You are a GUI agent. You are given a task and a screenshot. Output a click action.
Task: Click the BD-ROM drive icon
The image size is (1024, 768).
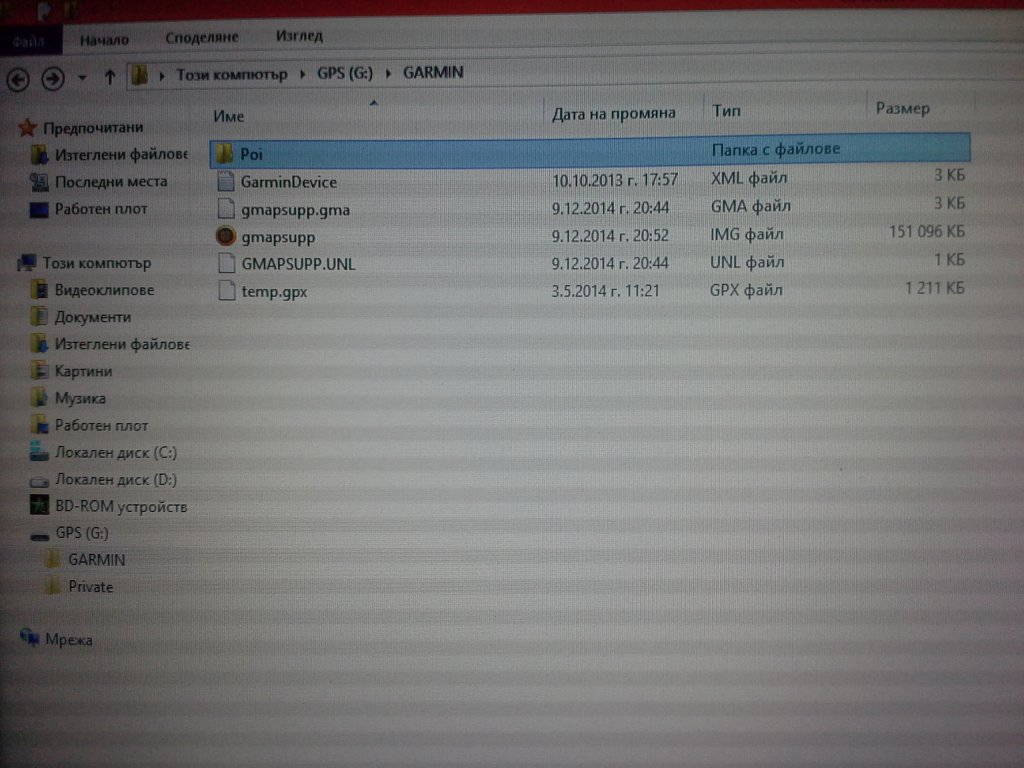point(39,505)
